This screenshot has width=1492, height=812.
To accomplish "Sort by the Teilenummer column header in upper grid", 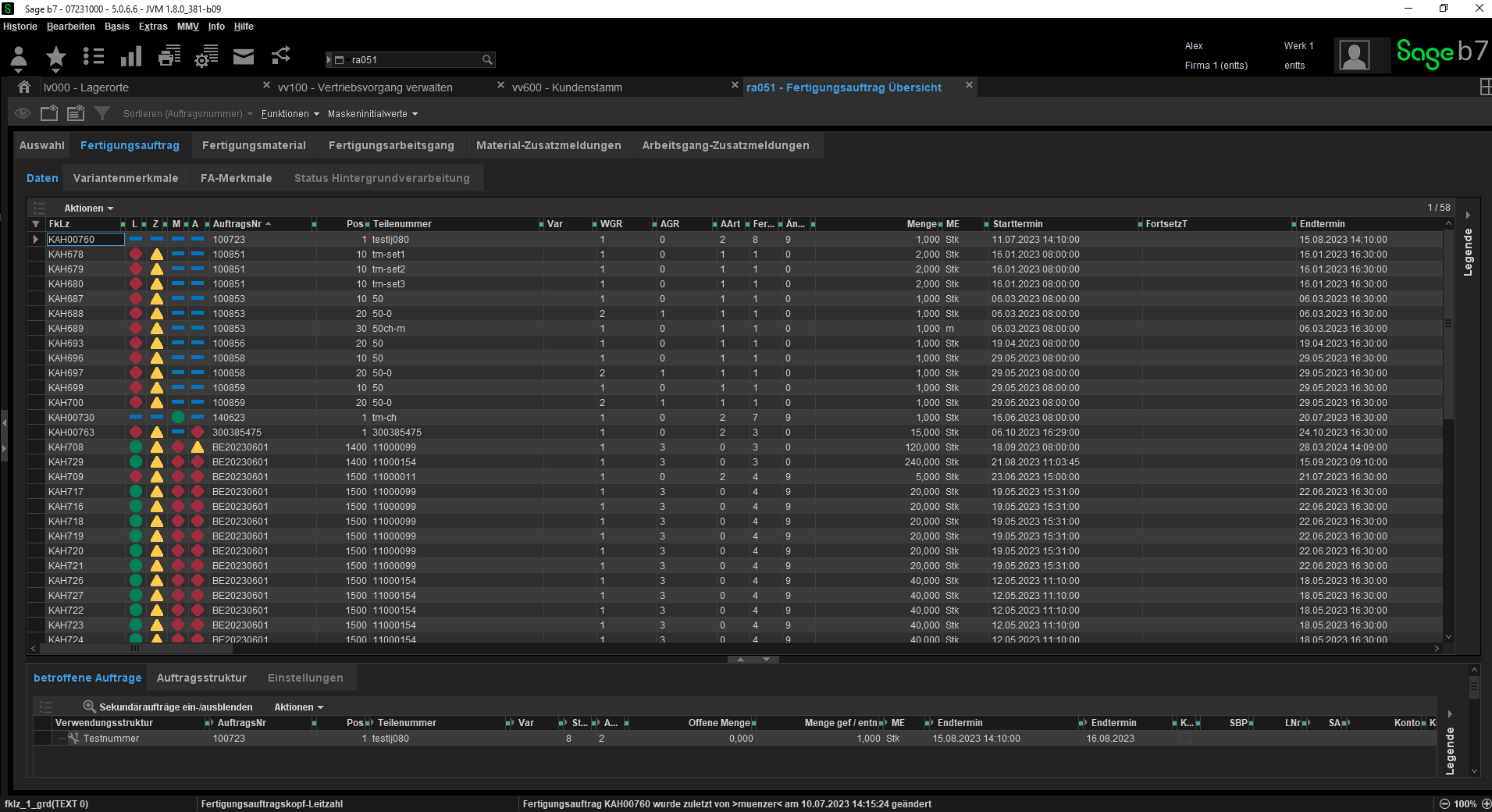I will 402,224.
